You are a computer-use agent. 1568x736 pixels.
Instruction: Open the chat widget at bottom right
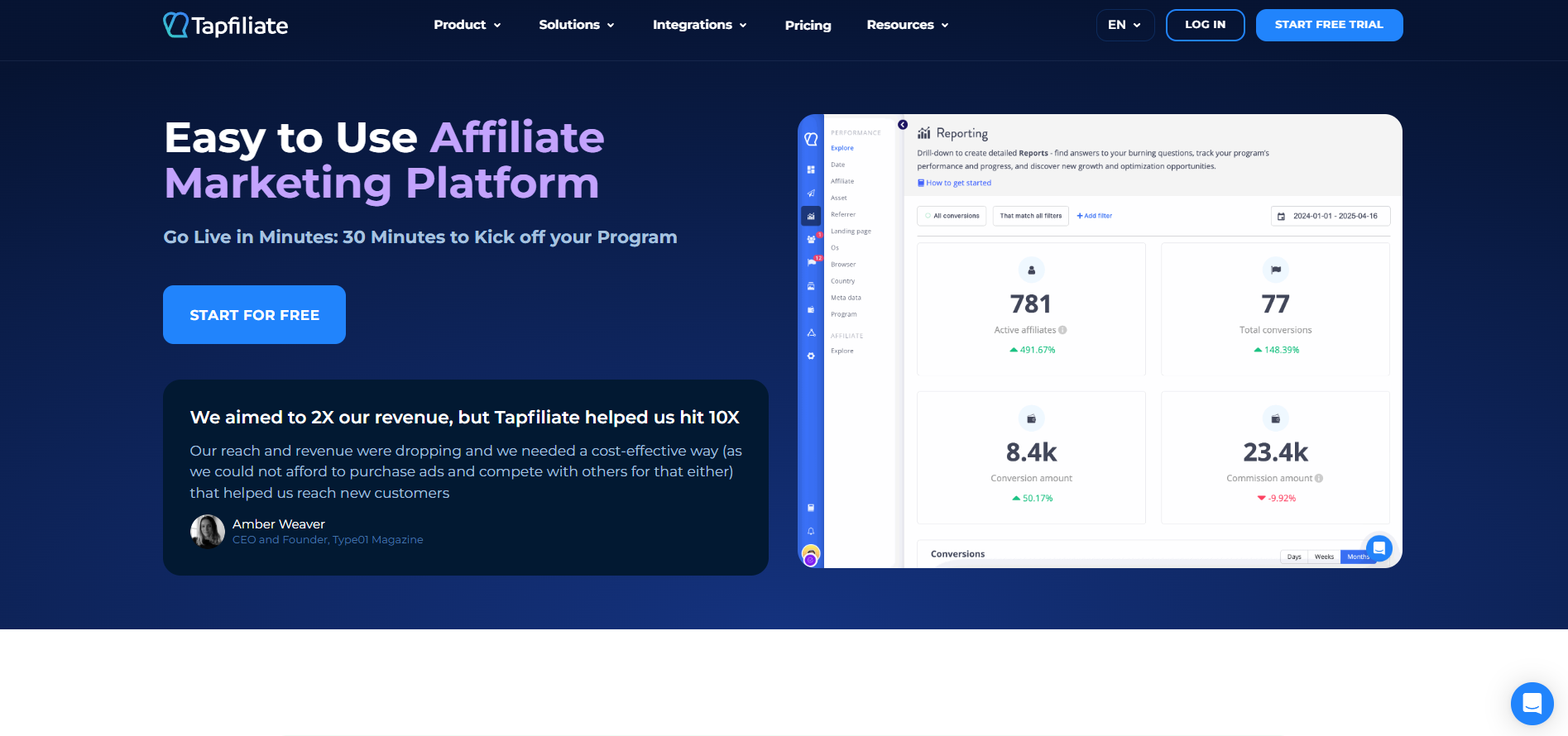coord(1532,704)
